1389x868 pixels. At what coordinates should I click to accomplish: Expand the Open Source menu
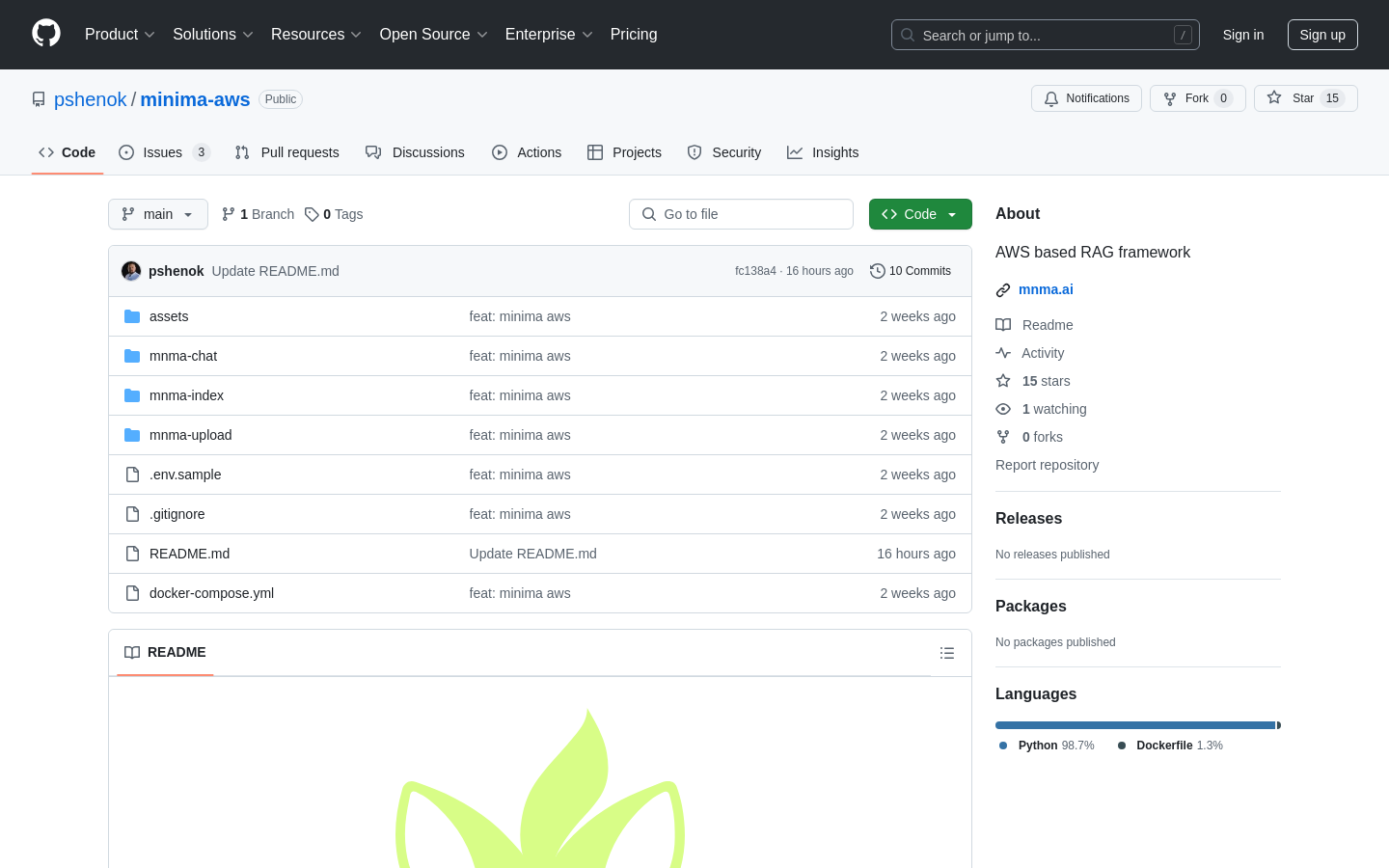tap(434, 35)
